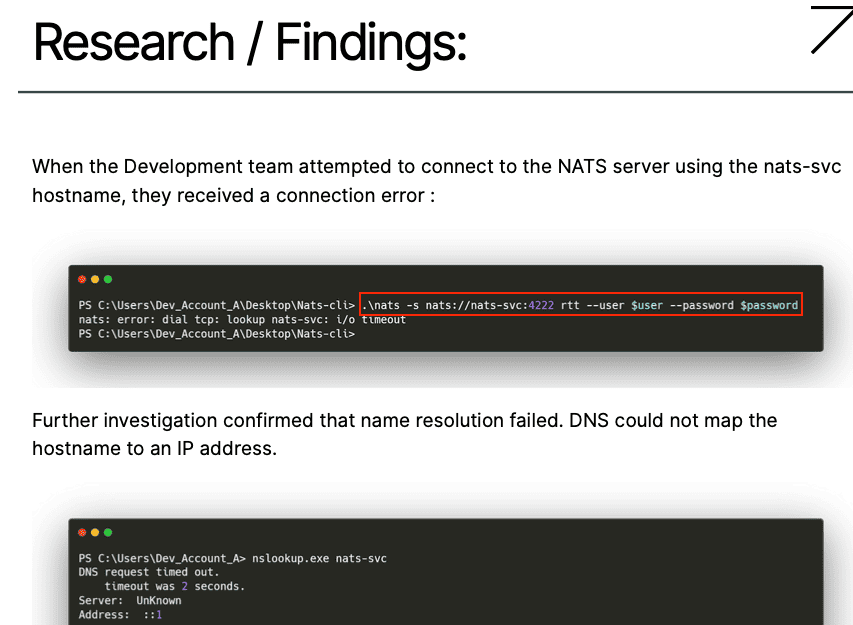Click the "Address: ::1" output line
The height and width of the screenshot is (625, 853).
120,614
